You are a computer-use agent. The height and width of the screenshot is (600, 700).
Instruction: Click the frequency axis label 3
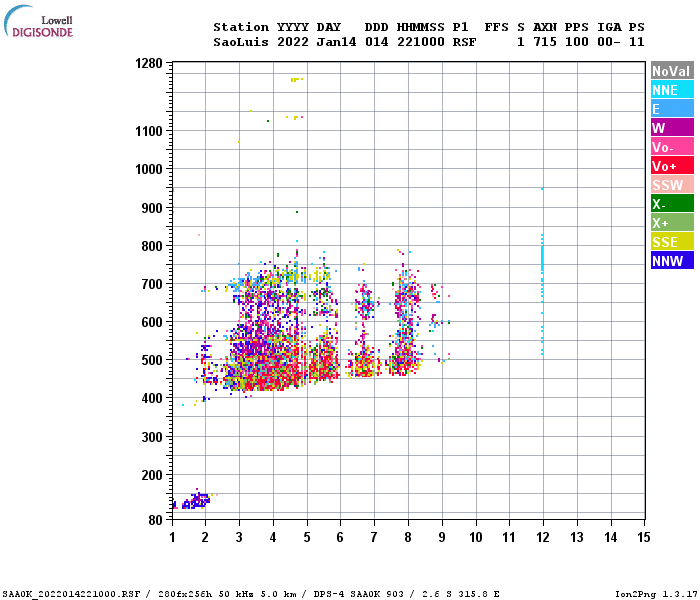click(x=239, y=537)
